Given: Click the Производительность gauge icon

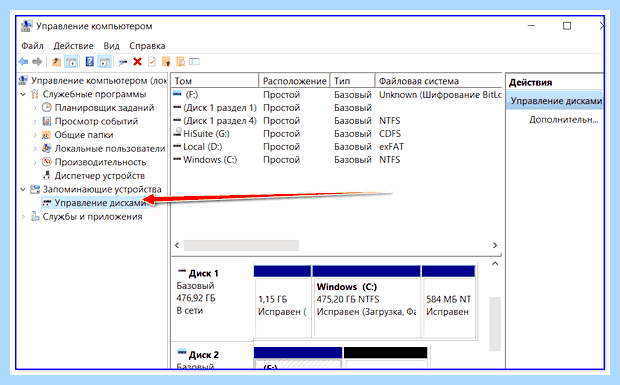Looking at the screenshot, I should tap(47, 162).
